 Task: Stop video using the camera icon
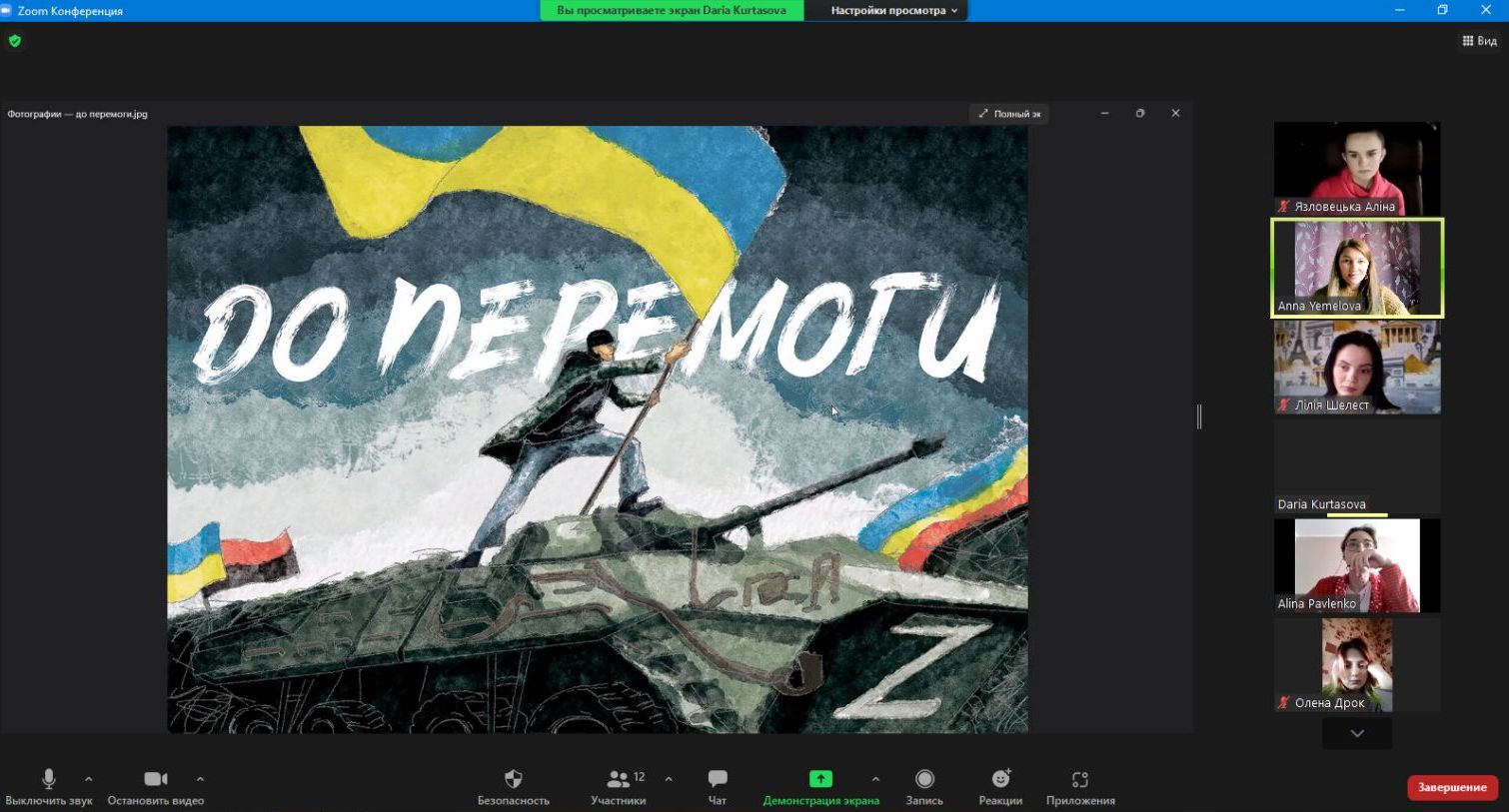[156, 779]
